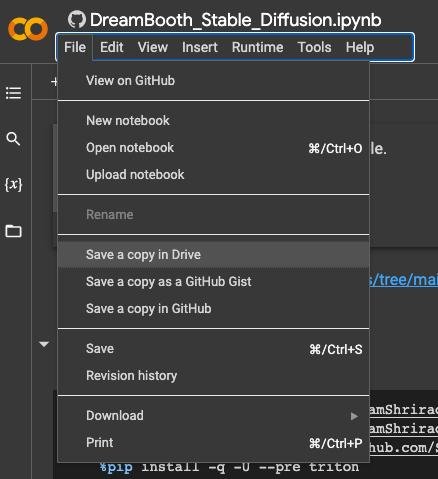The height and width of the screenshot is (479, 438).
Task: Open the Tools menu
Action: (x=314, y=47)
